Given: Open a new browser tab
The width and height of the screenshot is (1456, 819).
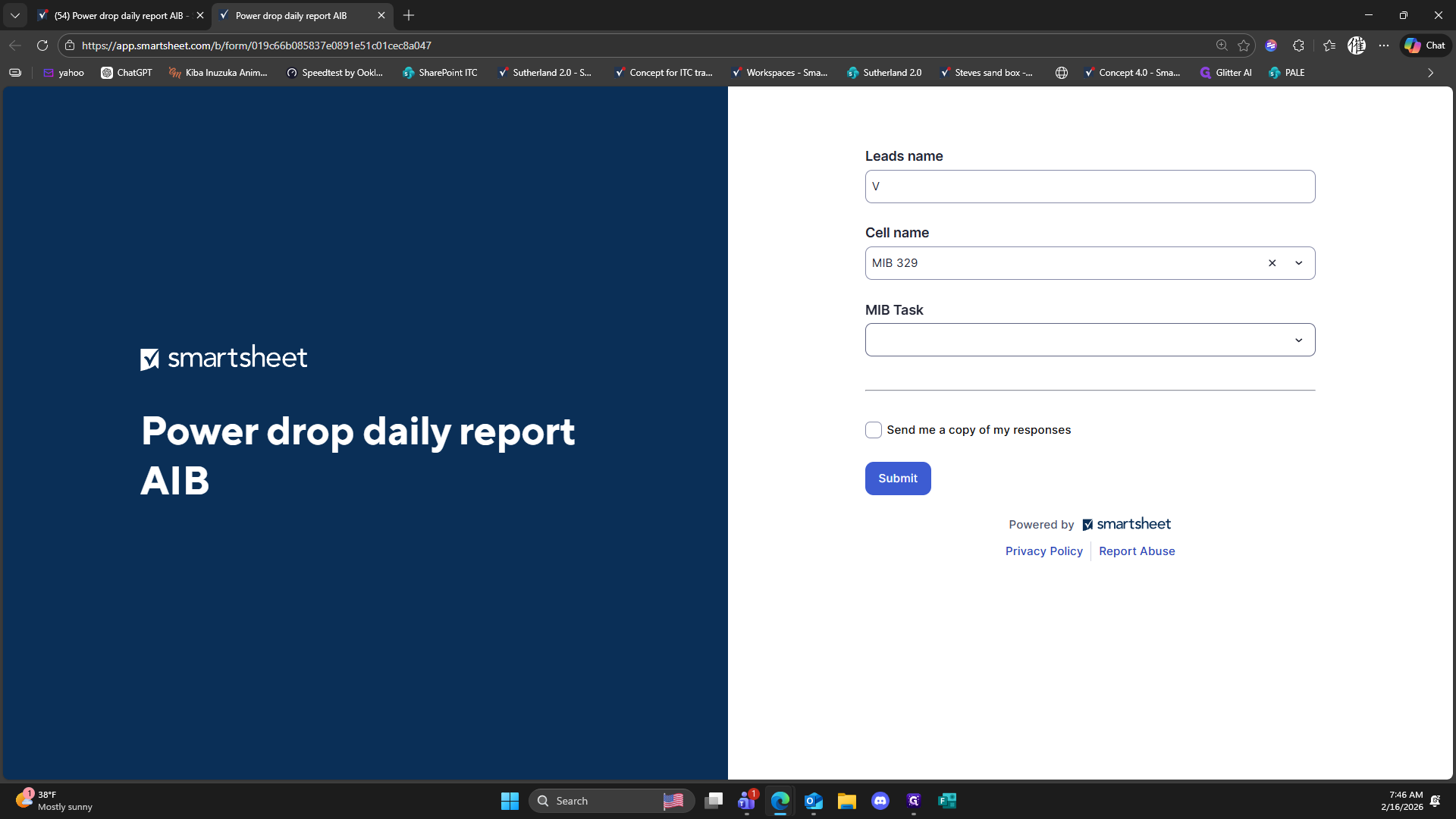Looking at the screenshot, I should coord(409,15).
